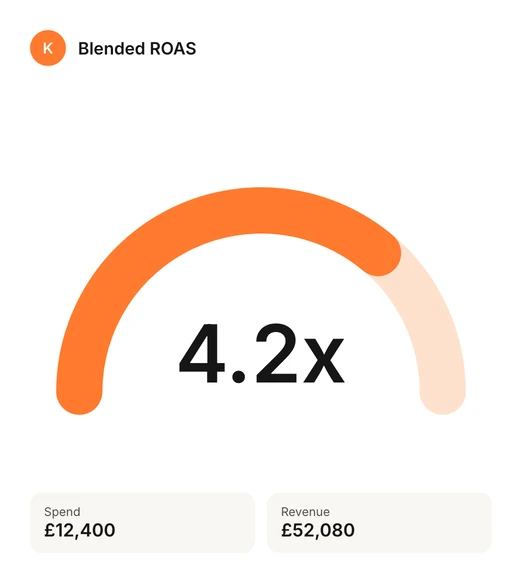Open the Spend stat card
522x583 pixels.
tap(142, 522)
